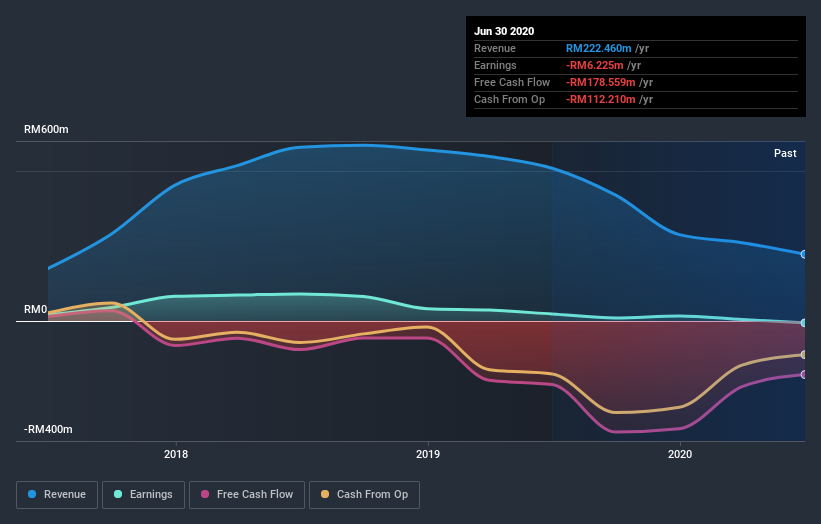
Task: Click the 2019 x-axis label
Action: click(x=428, y=454)
